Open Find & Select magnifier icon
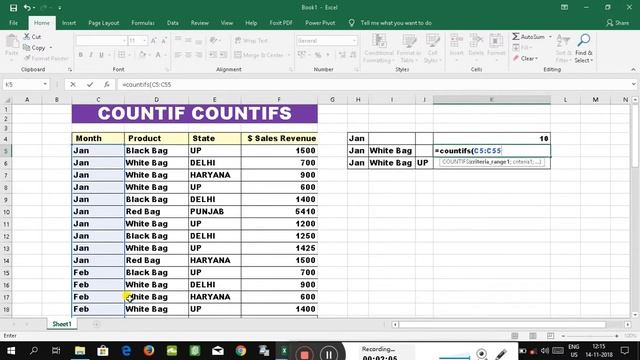 (x=584, y=41)
